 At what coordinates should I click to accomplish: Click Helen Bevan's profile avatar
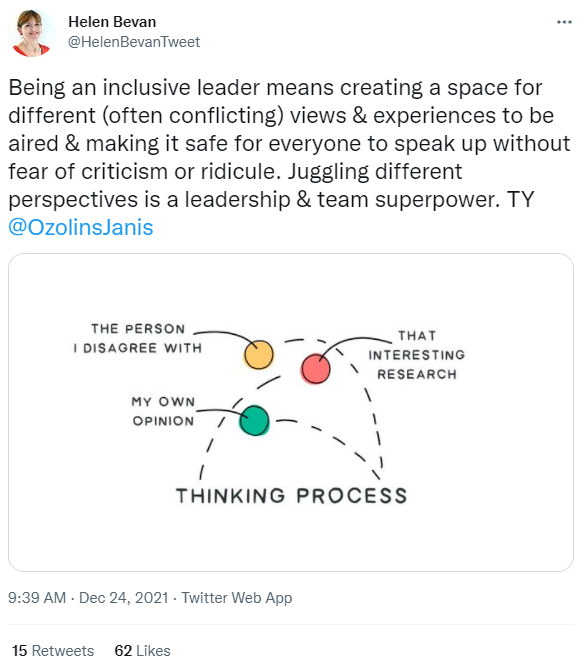pyautogui.click(x=32, y=33)
